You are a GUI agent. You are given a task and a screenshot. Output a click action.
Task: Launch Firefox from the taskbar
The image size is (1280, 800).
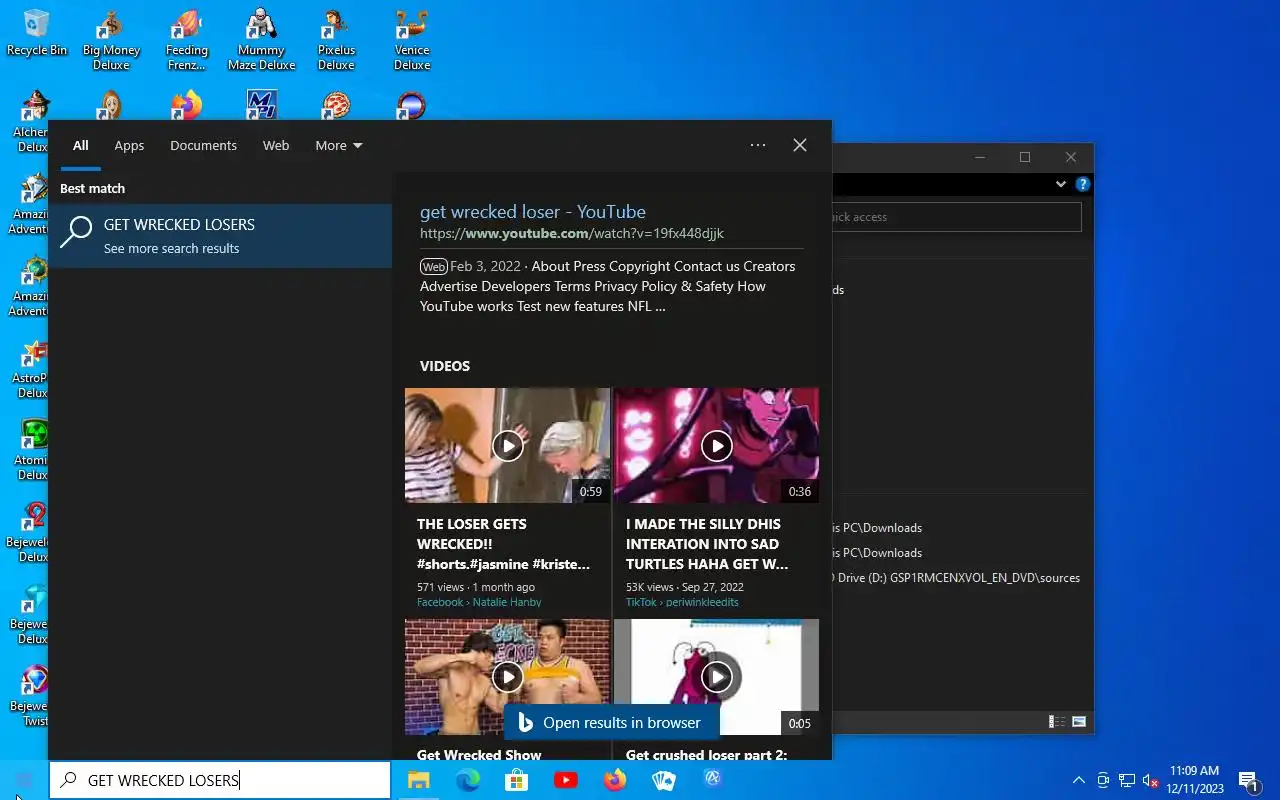click(x=615, y=780)
